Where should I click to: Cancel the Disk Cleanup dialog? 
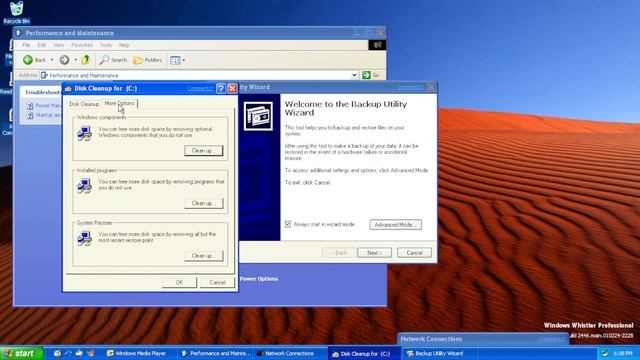(217, 282)
